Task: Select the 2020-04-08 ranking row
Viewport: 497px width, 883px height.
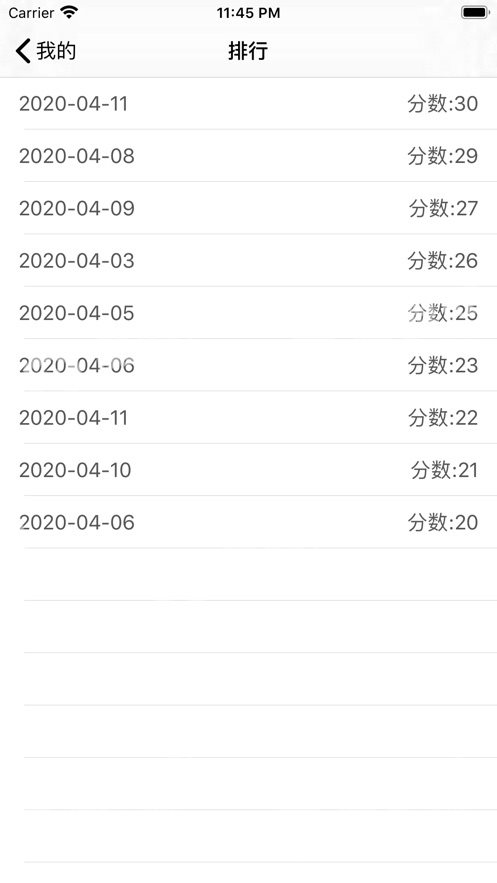Action: (x=248, y=156)
